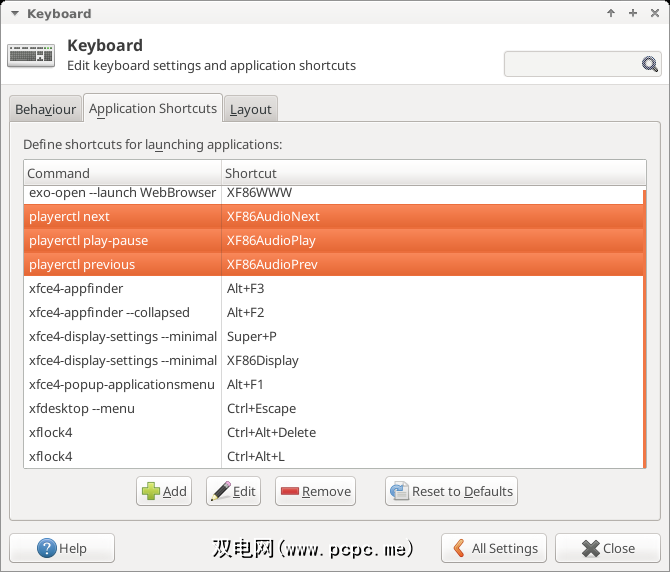The height and width of the screenshot is (572, 670).
Task: Sort by the Command column header
Action: [122, 173]
